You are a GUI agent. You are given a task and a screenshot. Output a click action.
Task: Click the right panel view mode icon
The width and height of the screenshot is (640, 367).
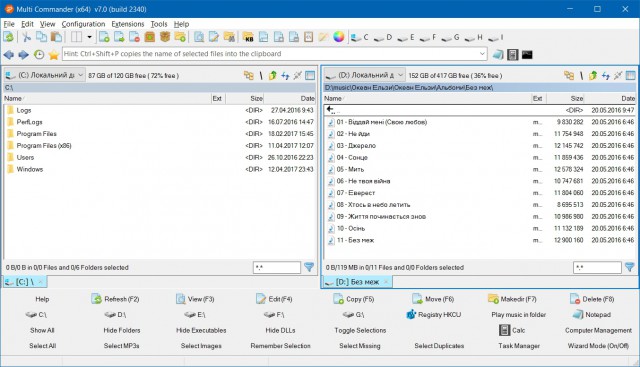(x=631, y=76)
